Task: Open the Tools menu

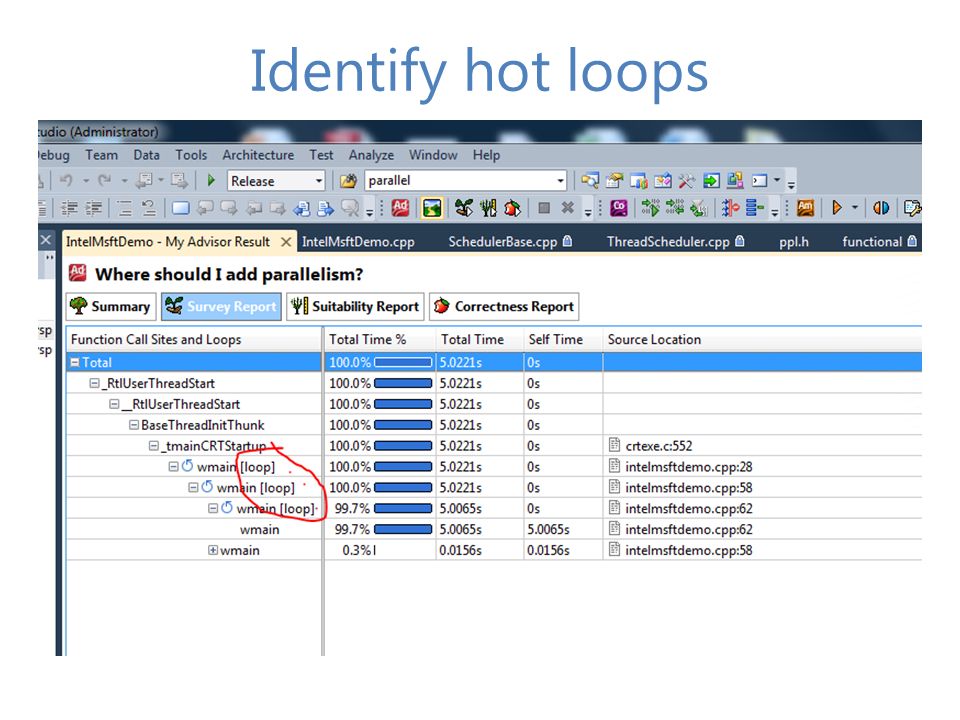Action: 191,155
